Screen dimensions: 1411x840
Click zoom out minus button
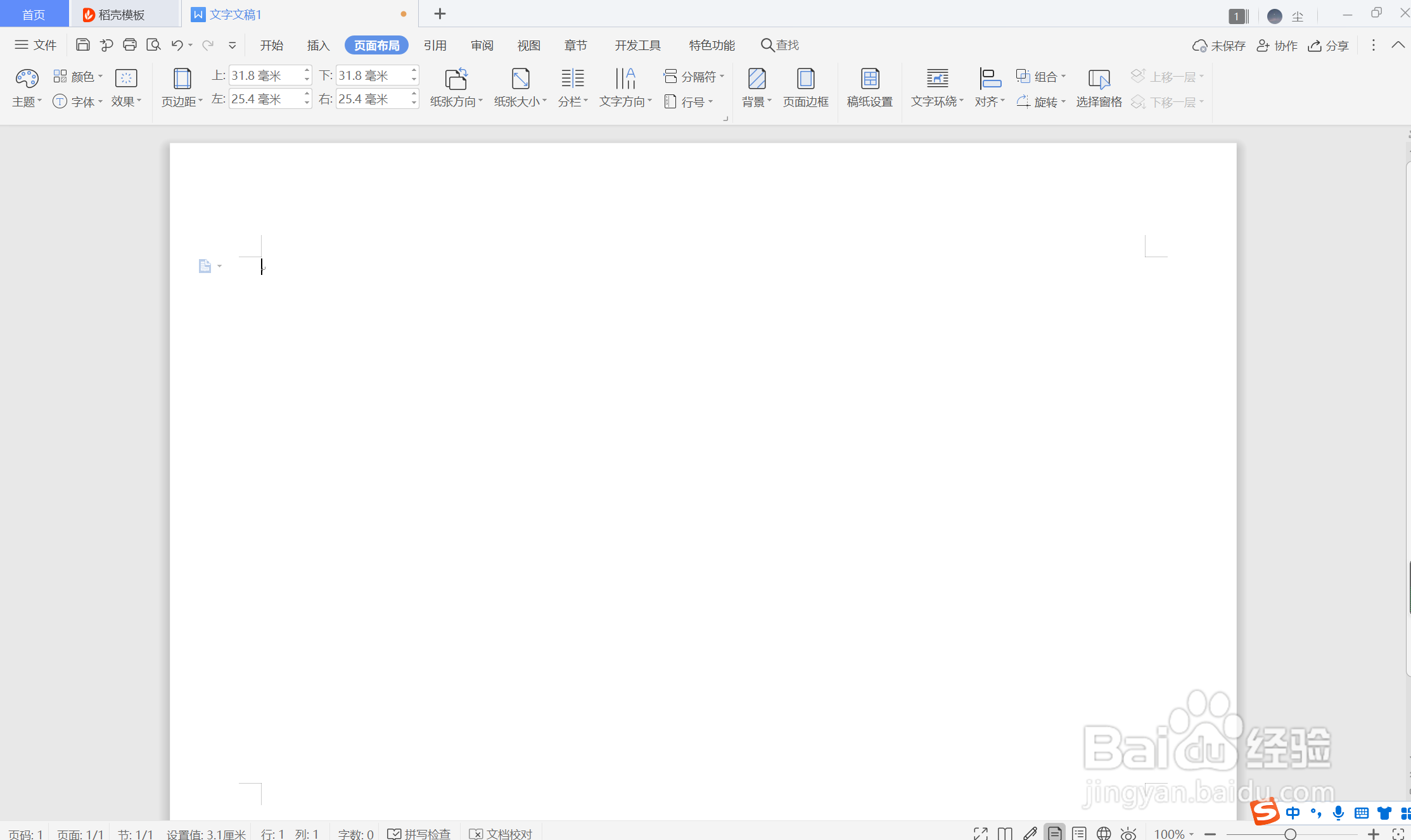pyautogui.click(x=1210, y=834)
